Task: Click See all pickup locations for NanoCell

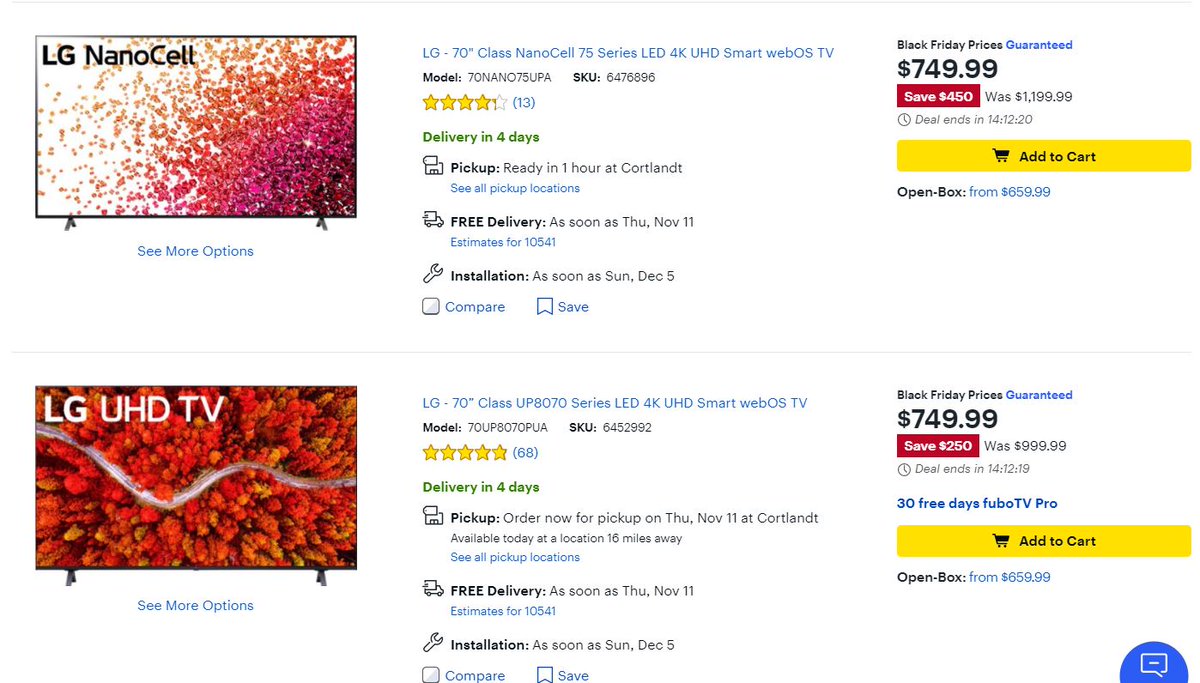Action: pos(514,188)
